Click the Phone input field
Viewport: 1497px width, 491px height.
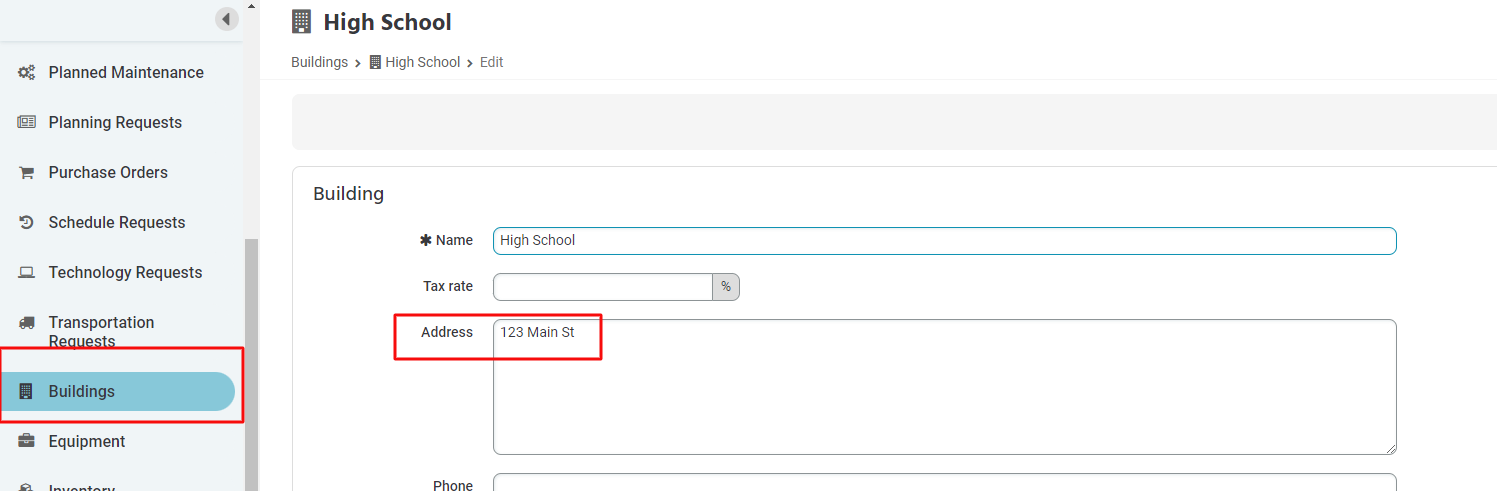[x=944, y=484]
